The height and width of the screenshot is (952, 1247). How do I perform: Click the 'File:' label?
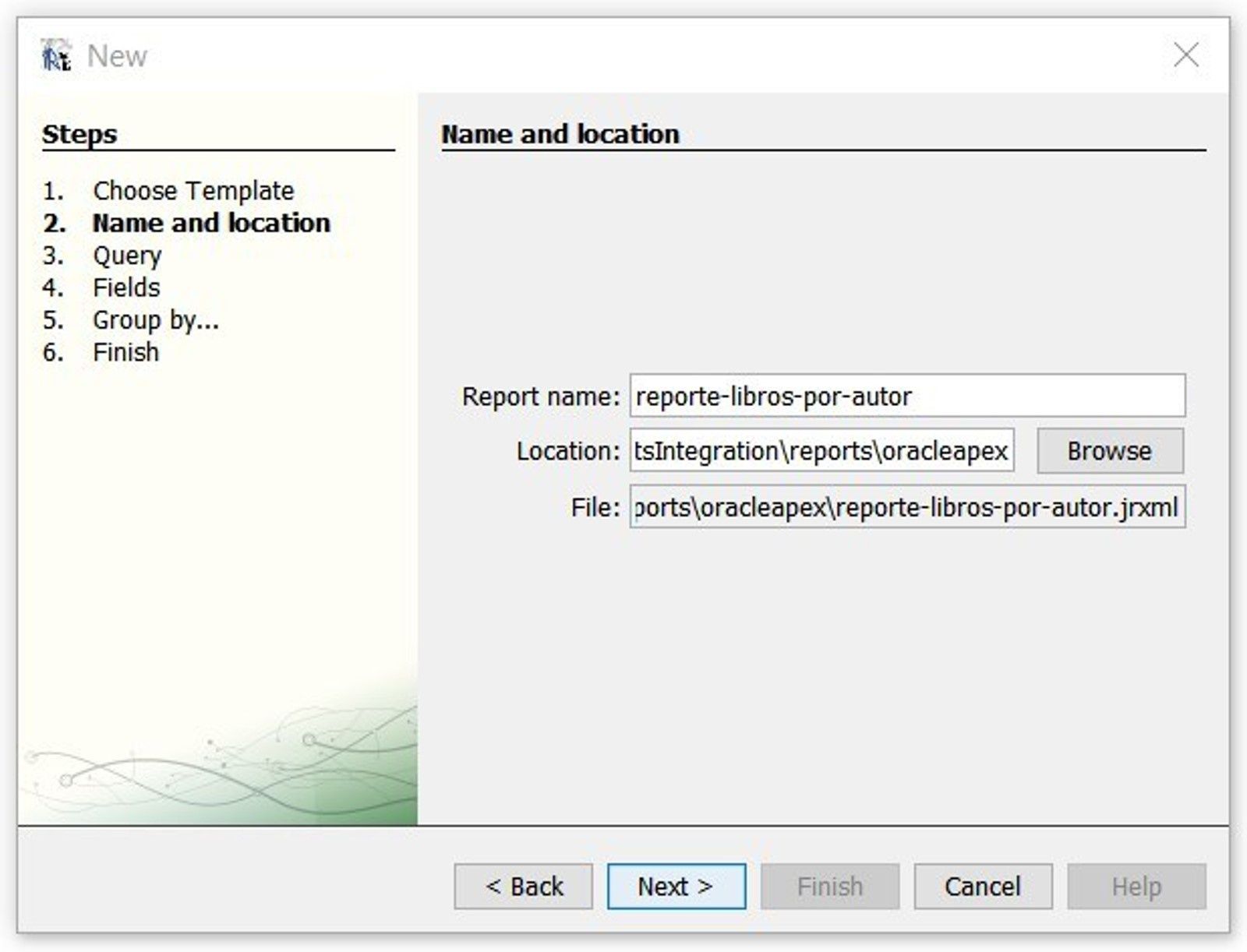point(595,508)
